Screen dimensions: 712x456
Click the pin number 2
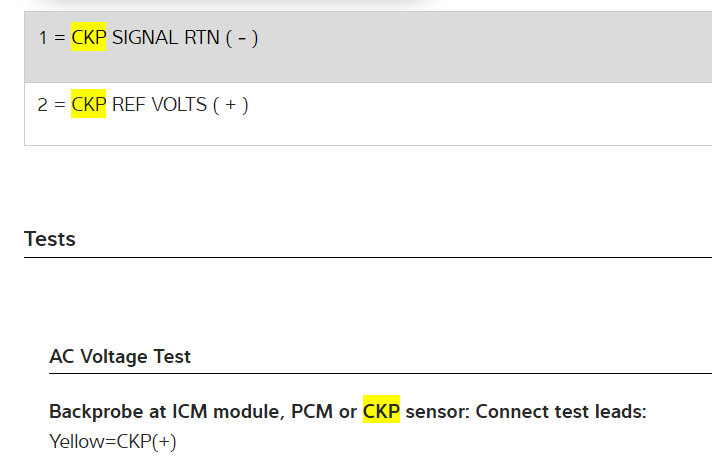[x=43, y=104]
